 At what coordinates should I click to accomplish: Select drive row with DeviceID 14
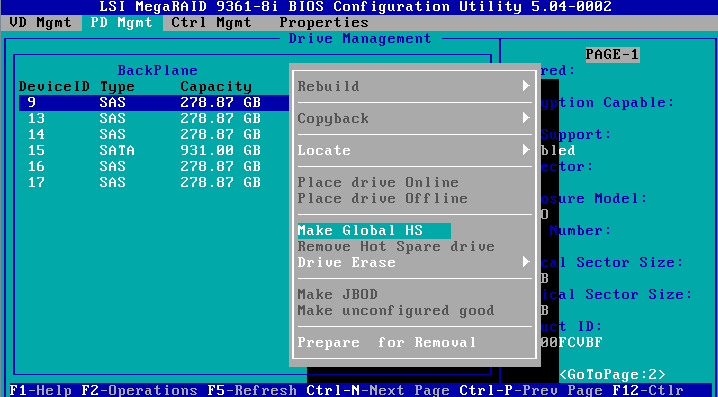(x=154, y=134)
